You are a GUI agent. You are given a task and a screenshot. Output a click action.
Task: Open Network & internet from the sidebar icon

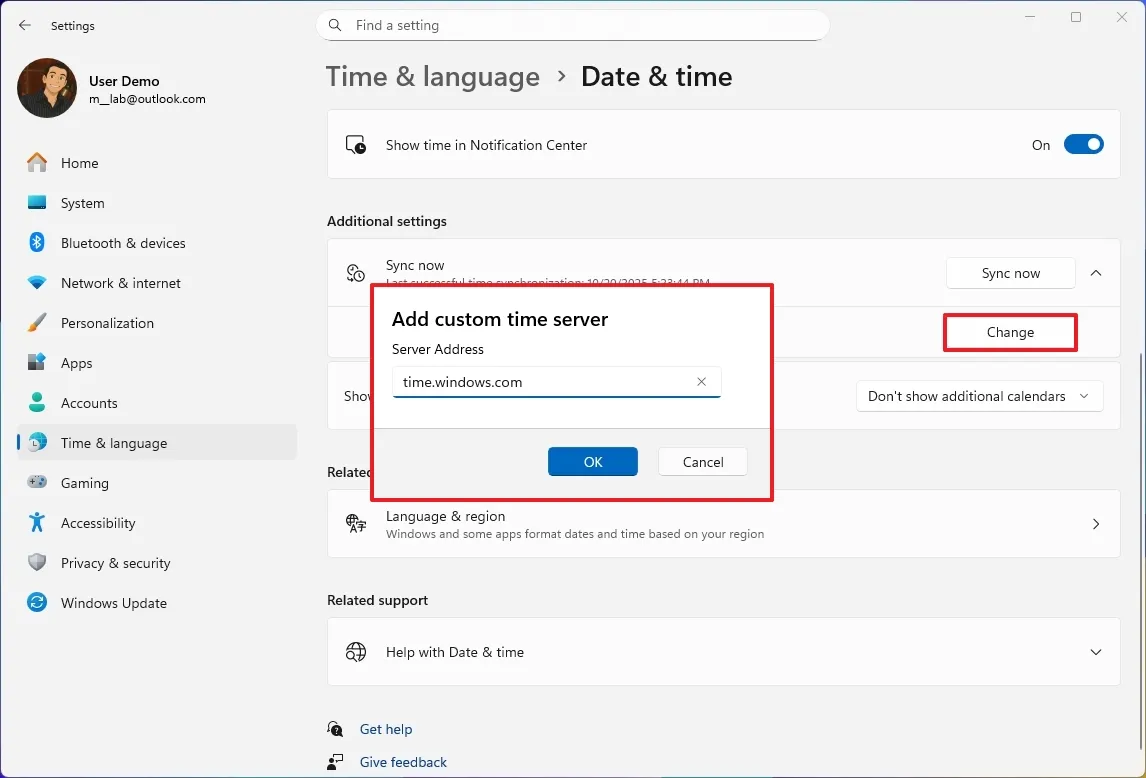point(36,283)
